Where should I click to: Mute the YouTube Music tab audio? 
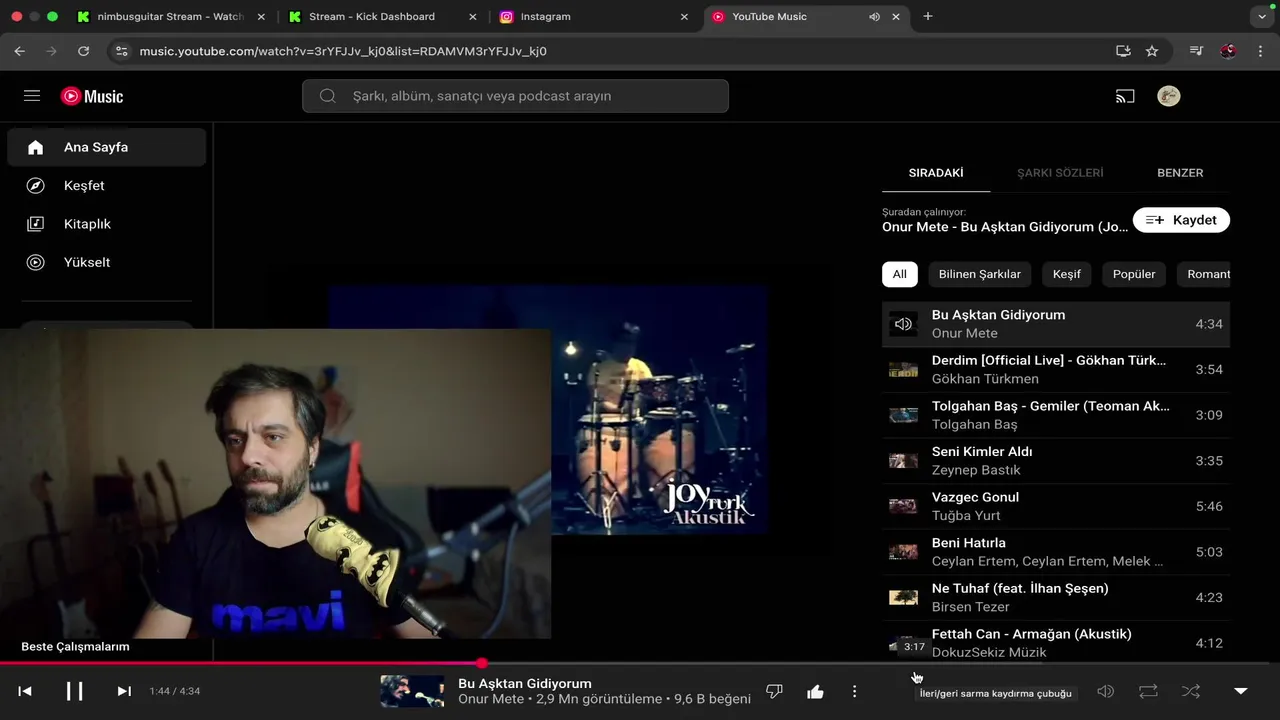[874, 17]
